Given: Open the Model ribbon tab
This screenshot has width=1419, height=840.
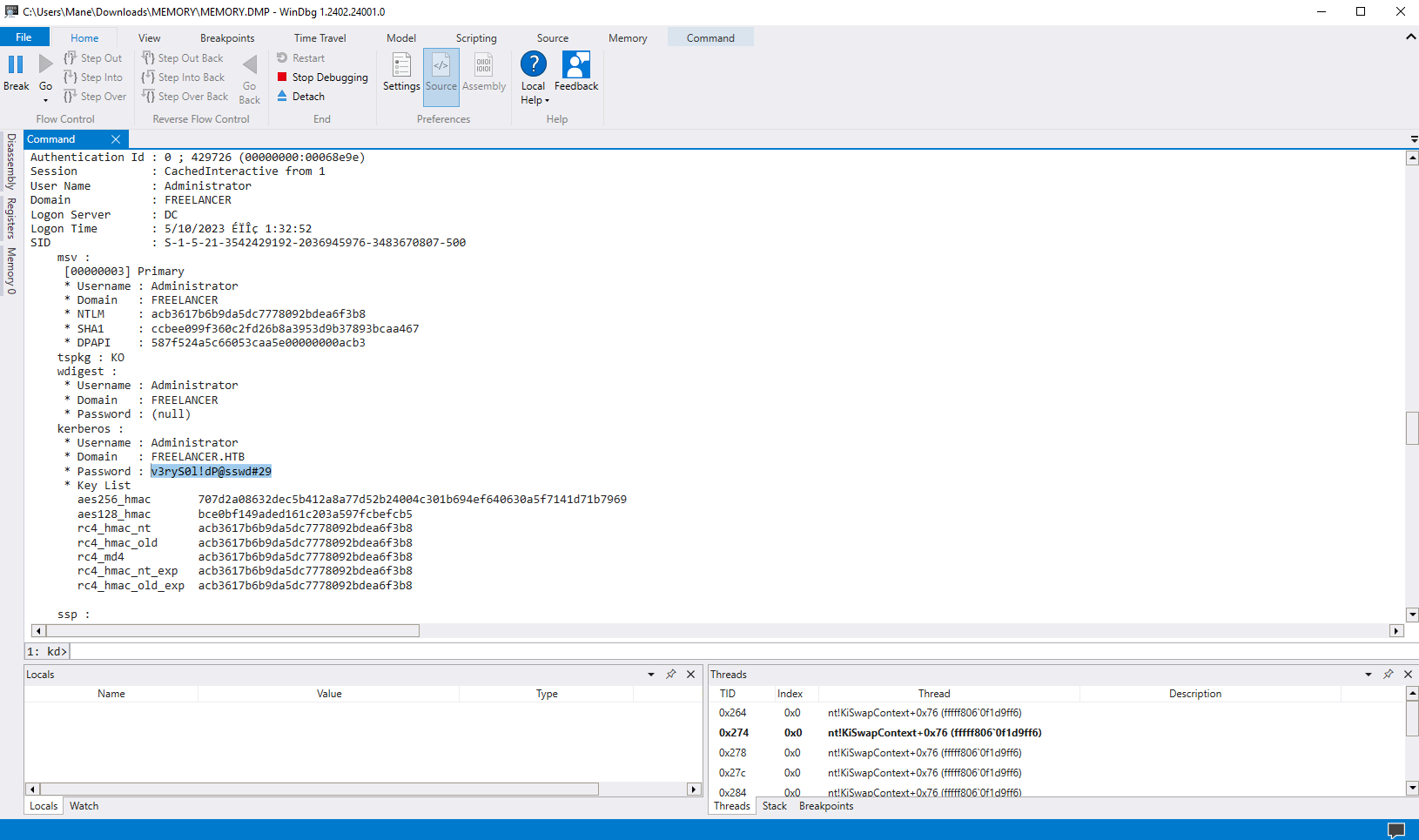Looking at the screenshot, I should pyautogui.click(x=401, y=38).
